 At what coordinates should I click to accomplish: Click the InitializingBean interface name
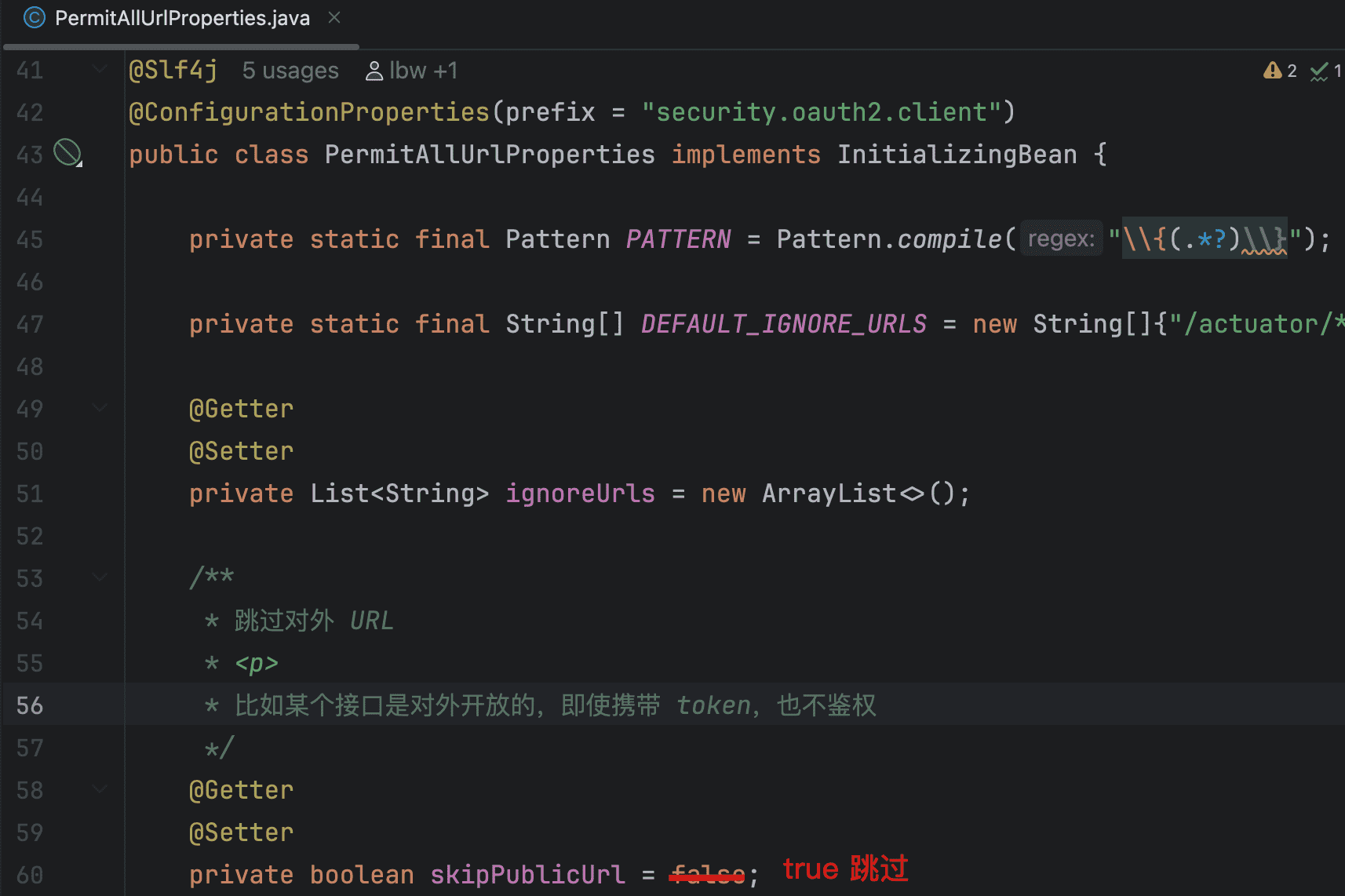957,154
